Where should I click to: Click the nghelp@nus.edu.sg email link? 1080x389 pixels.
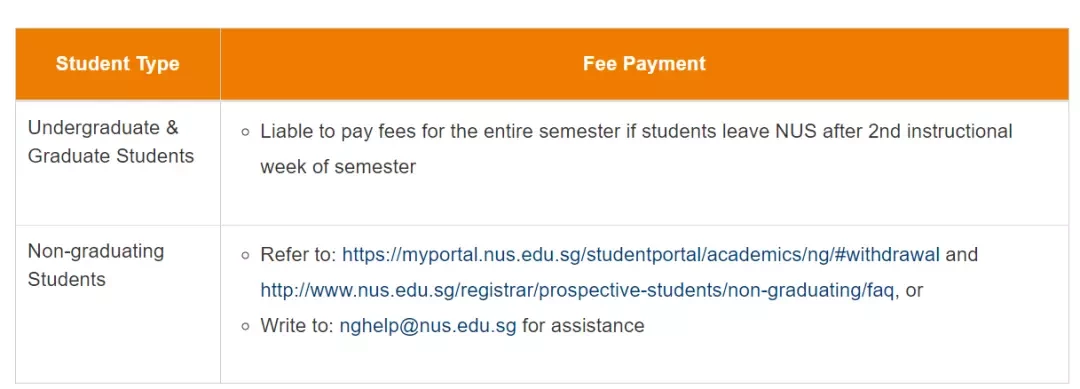click(x=428, y=326)
